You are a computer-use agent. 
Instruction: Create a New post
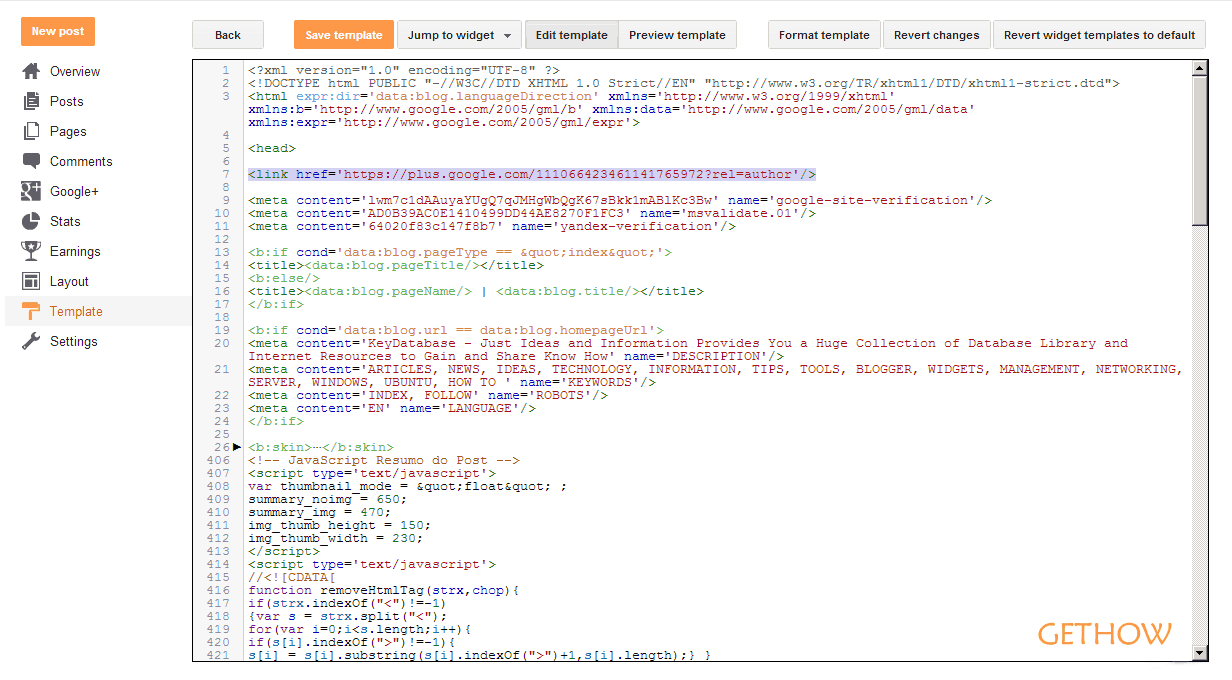point(58,31)
